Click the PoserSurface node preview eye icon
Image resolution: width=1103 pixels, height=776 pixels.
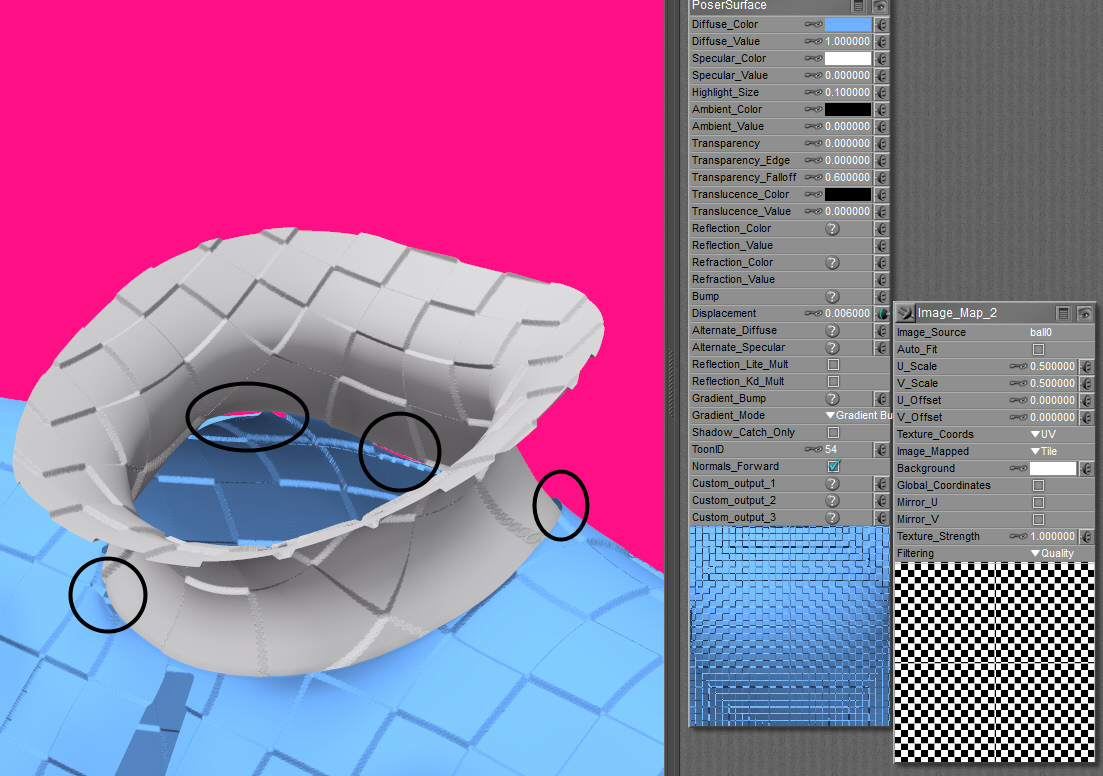click(880, 6)
